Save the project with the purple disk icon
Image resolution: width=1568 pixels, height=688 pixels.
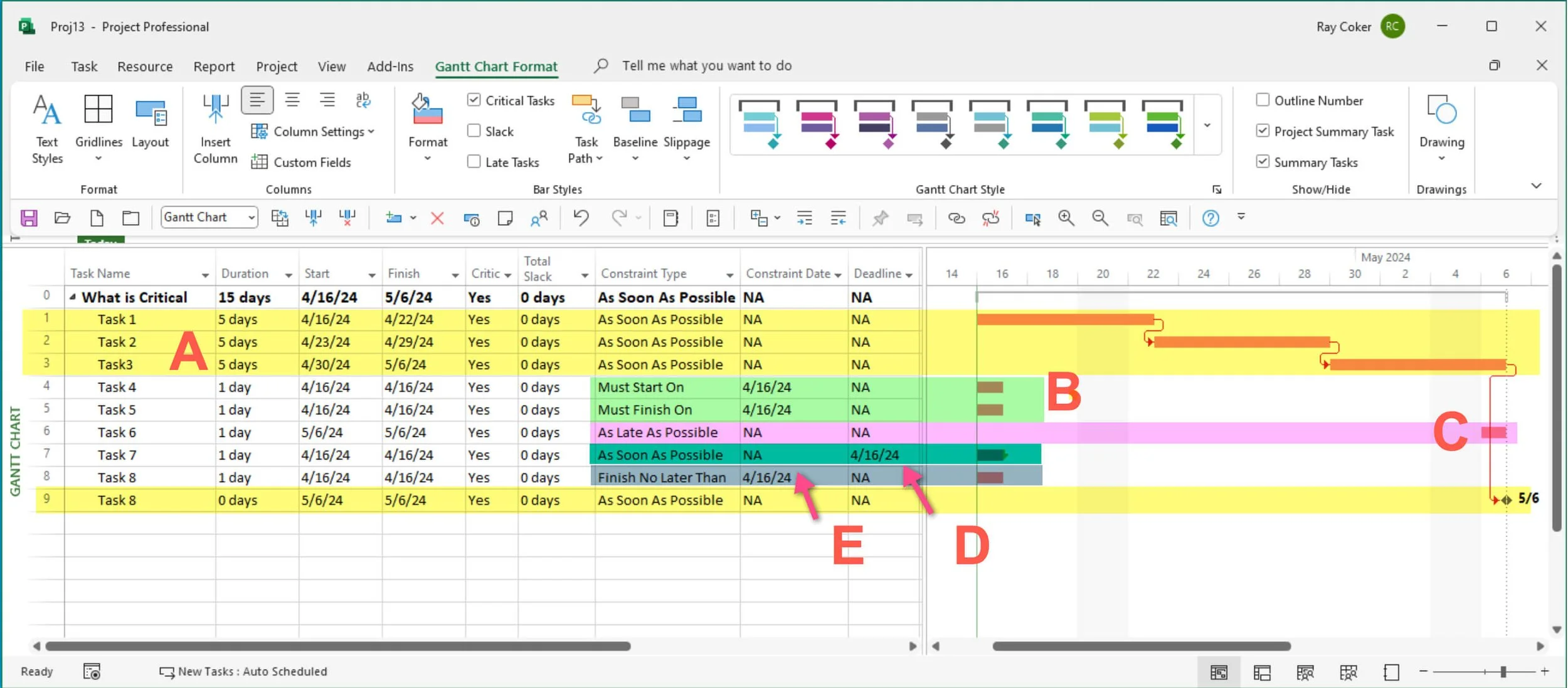29,218
